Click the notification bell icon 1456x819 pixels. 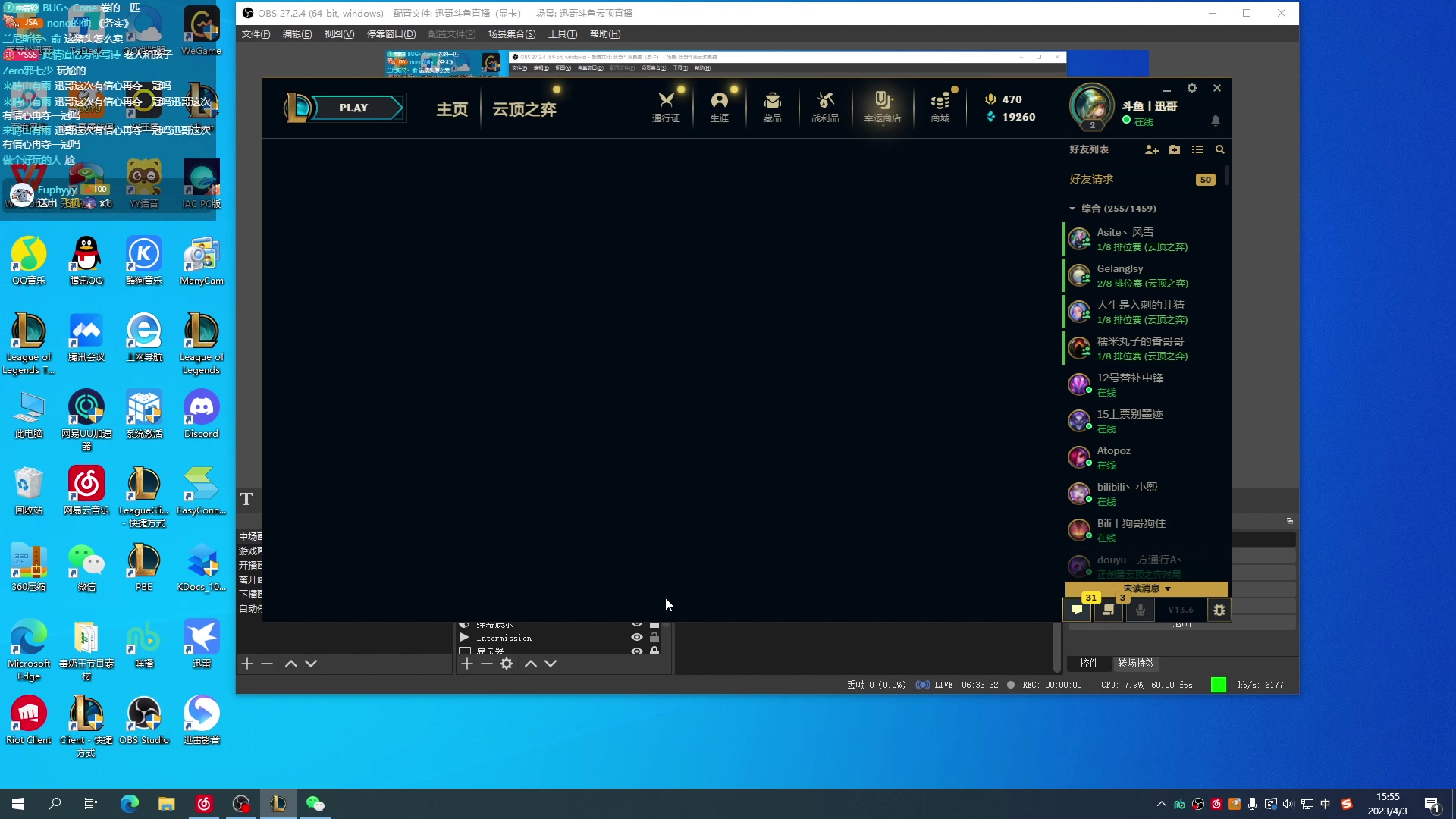pos(1216,121)
